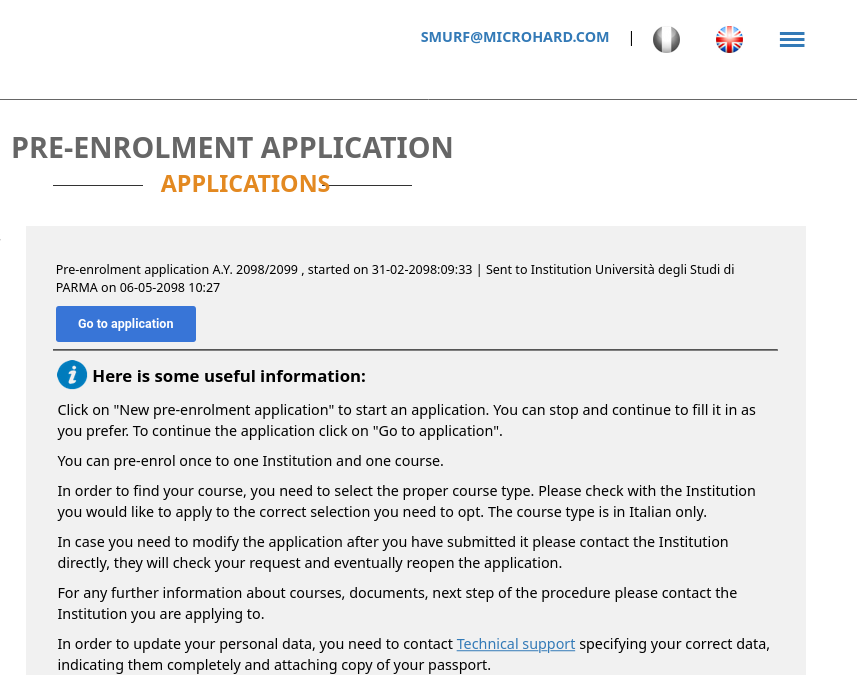Image resolution: width=857 pixels, height=675 pixels.
Task: Click the blue info circle icon
Action: click(x=72, y=375)
